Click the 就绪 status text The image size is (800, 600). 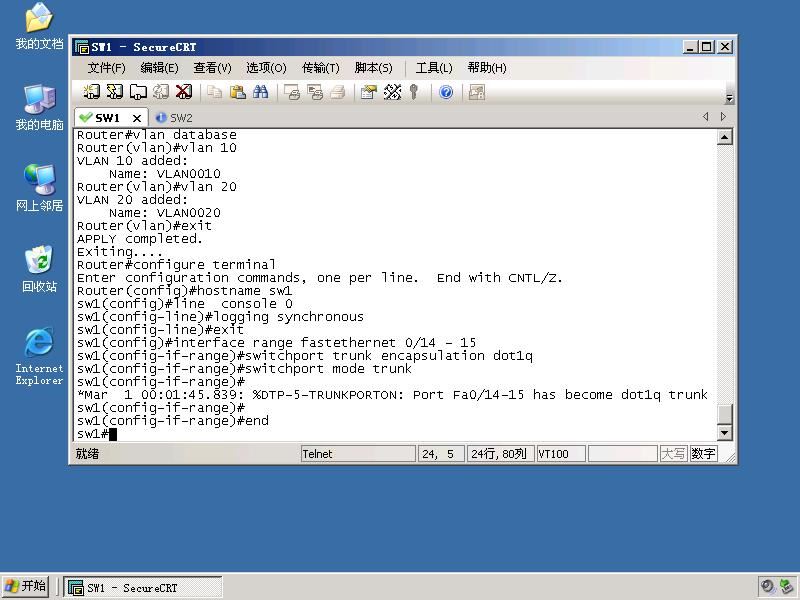(x=87, y=454)
